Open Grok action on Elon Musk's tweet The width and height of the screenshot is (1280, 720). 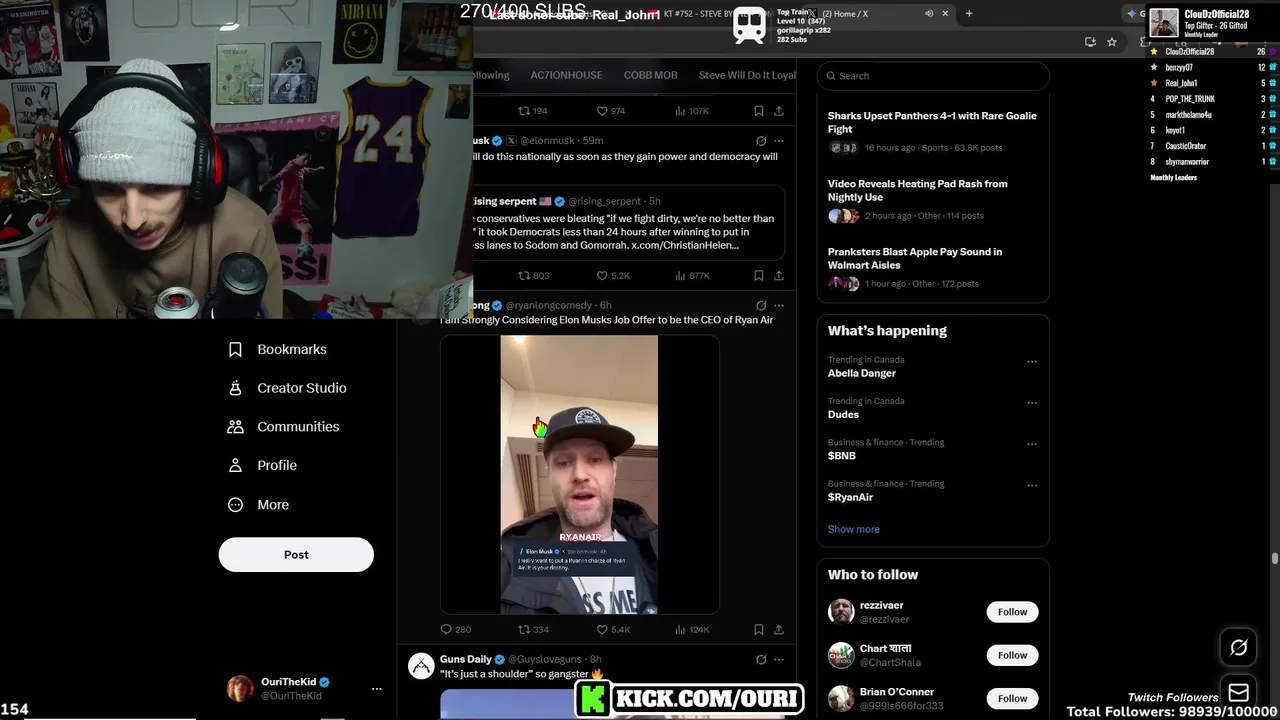761,141
